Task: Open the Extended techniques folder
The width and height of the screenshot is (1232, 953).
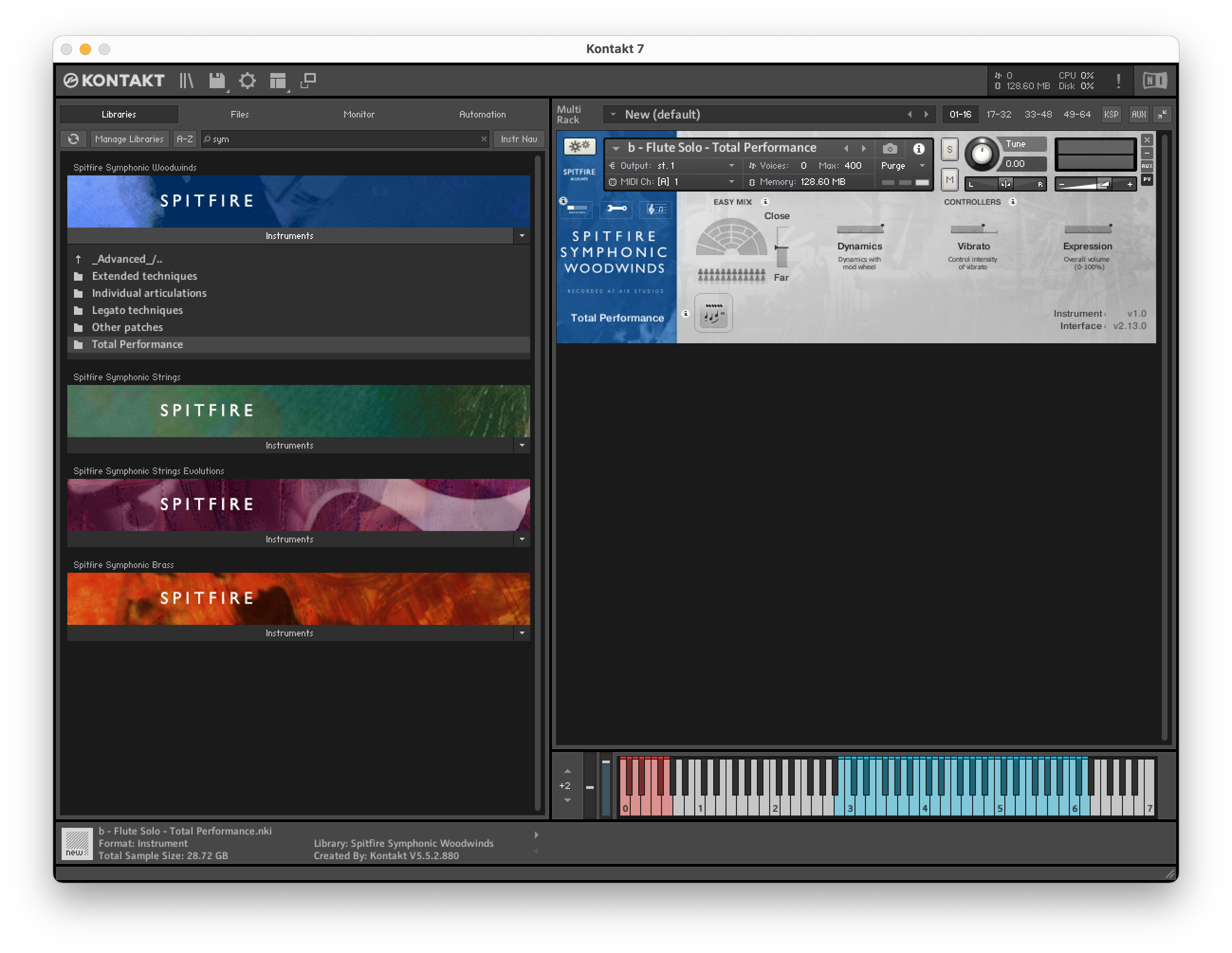Action: pos(298,276)
